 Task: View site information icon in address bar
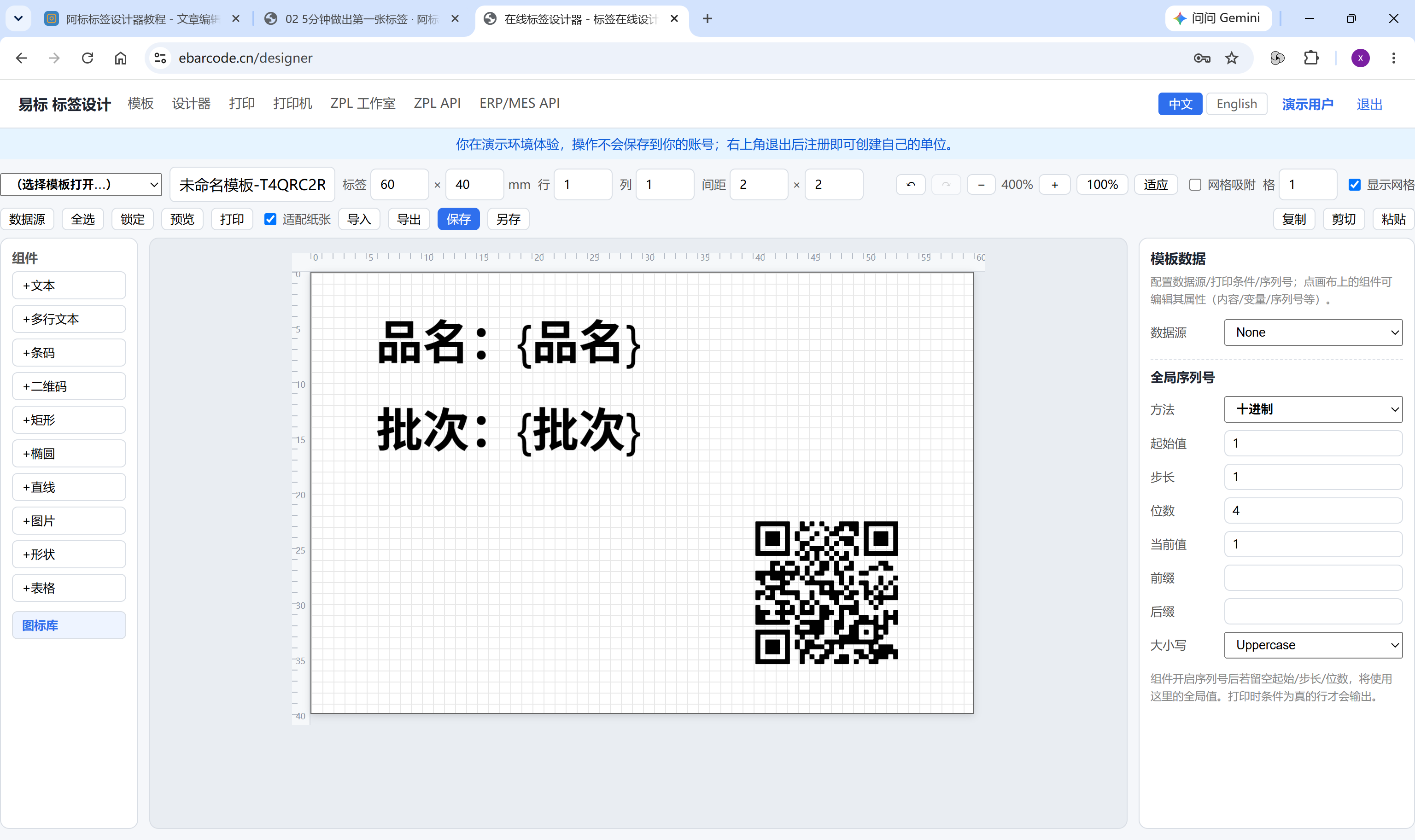click(160, 58)
